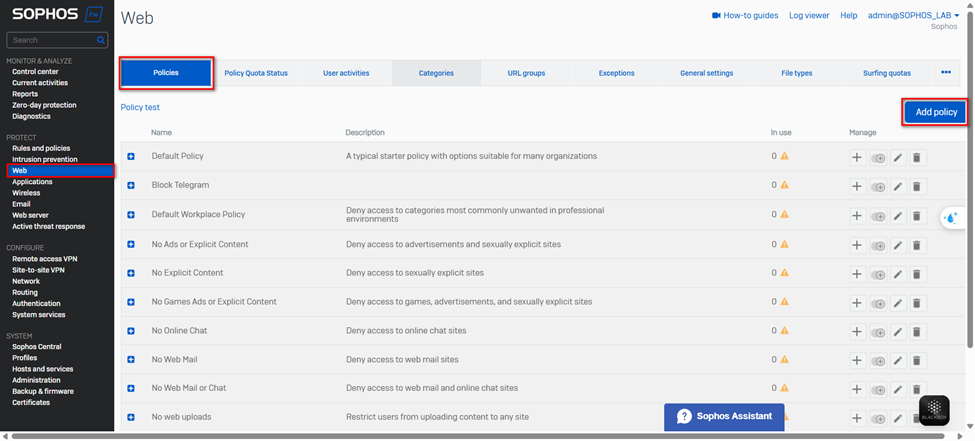Viewport: 975px width, 441px height.
Task: Open the Exceptions tab
Action: coord(616,73)
